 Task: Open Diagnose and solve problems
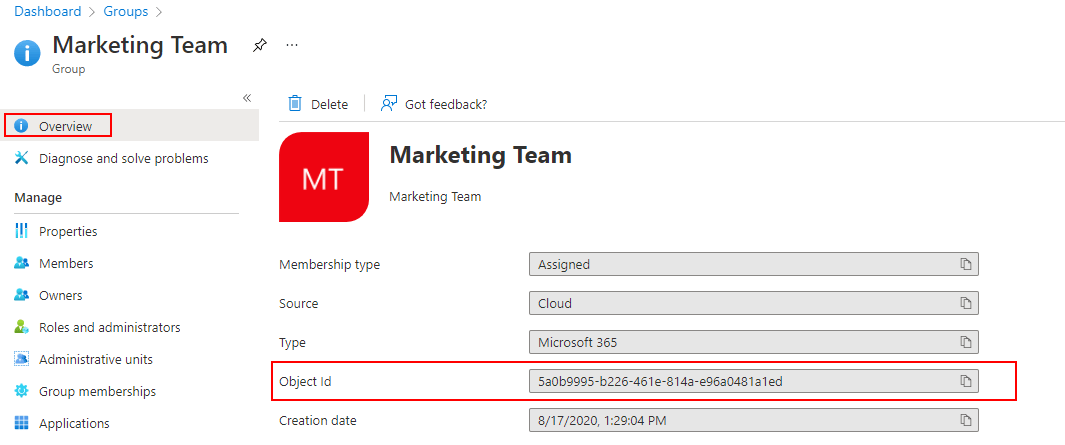123,158
